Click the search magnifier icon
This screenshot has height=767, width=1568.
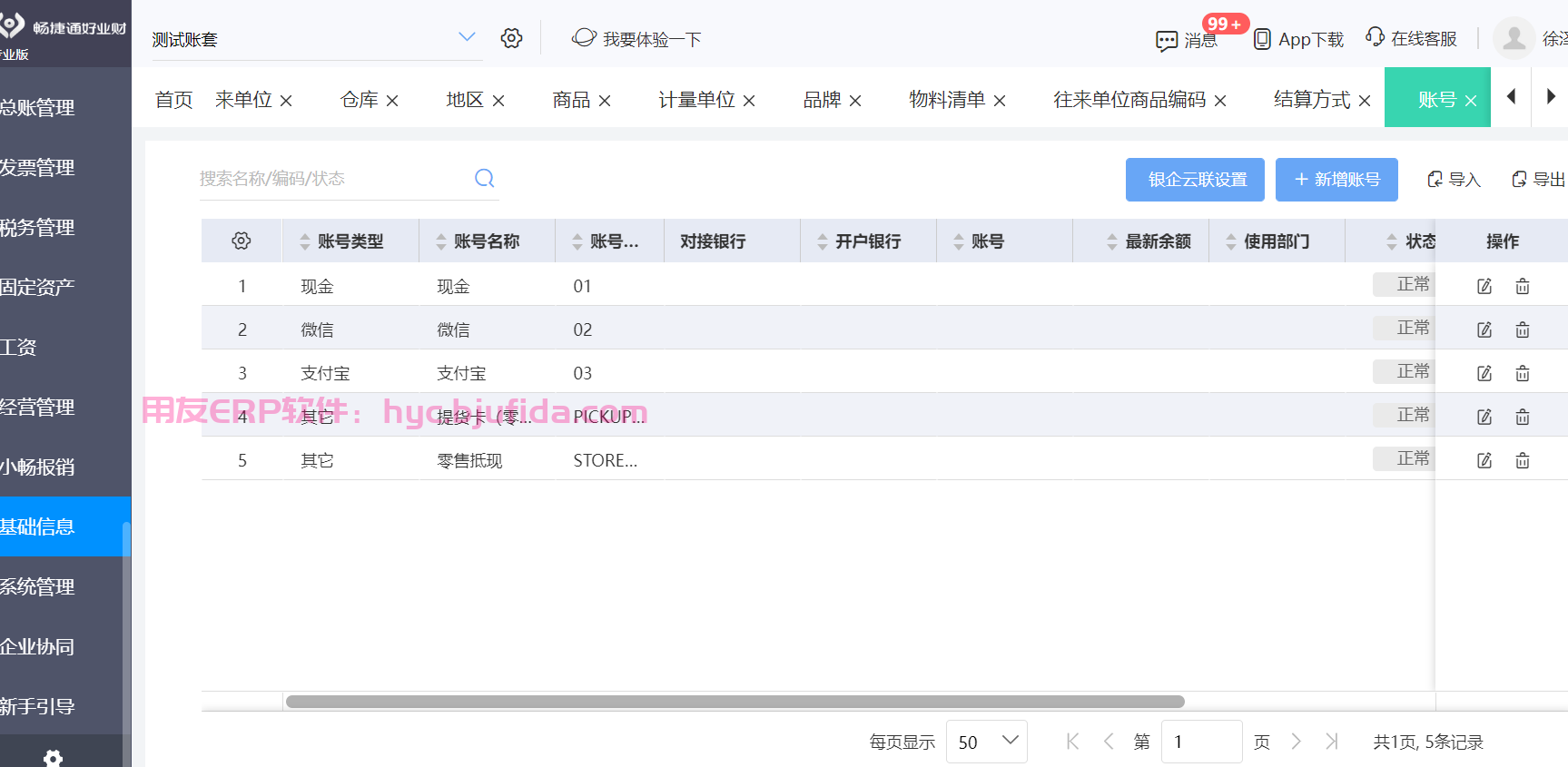coord(485,178)
